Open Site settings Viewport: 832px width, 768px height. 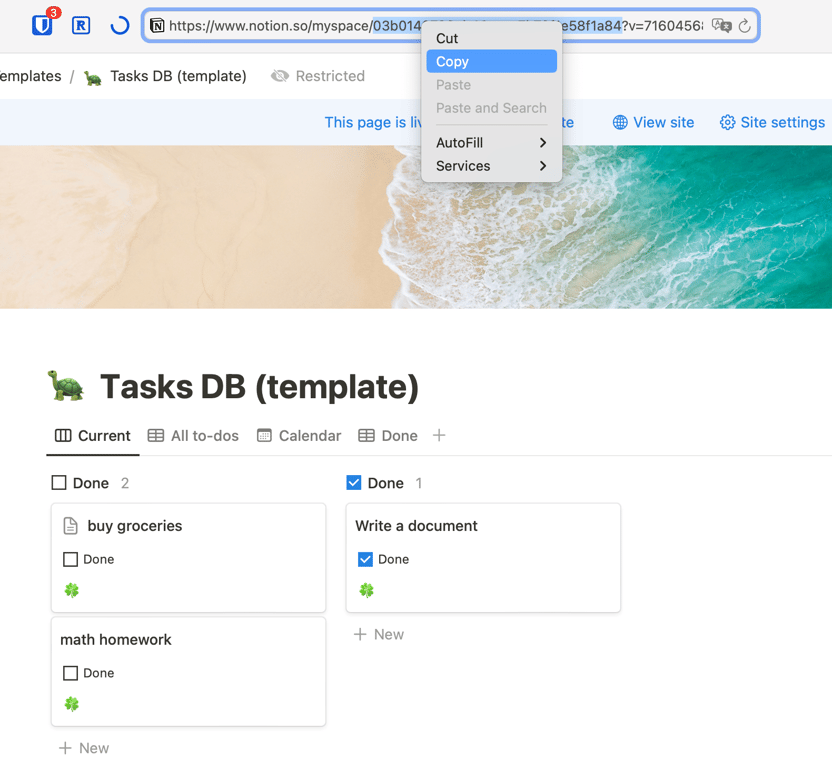tap(772, 123)
